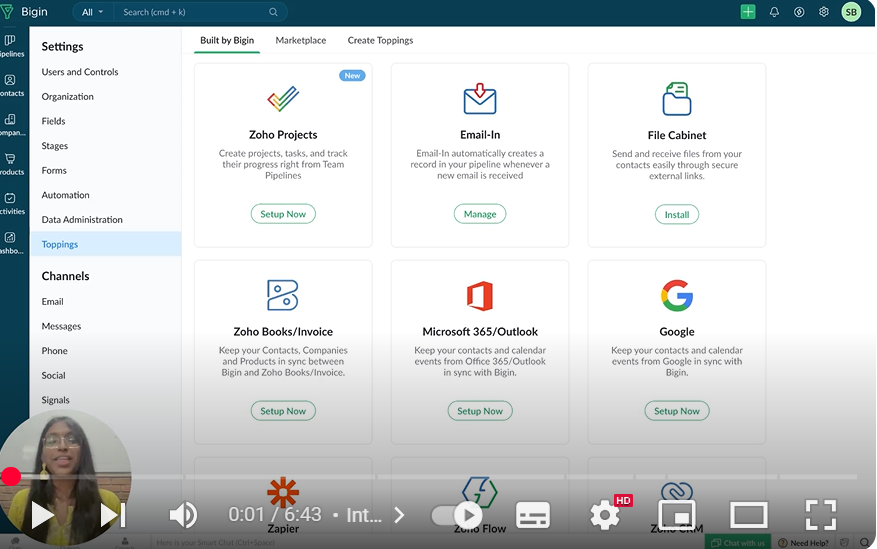This screenshot has width=877, height=549.
Task: Open Signals channel settings
Action: pyautogui.click(x=55, y=400)
